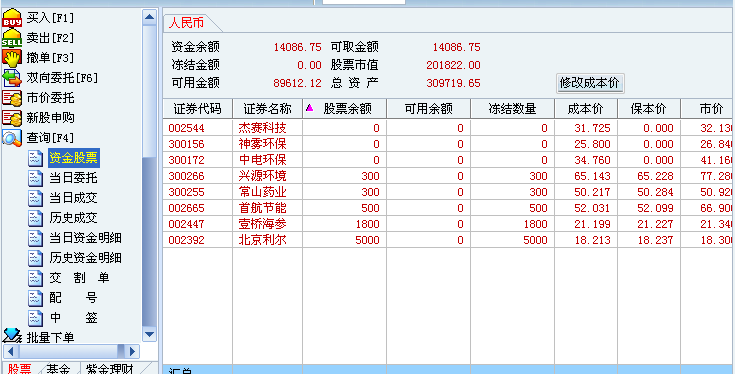Click the sidebar horizontal scroll right arrow

[132, 351]
